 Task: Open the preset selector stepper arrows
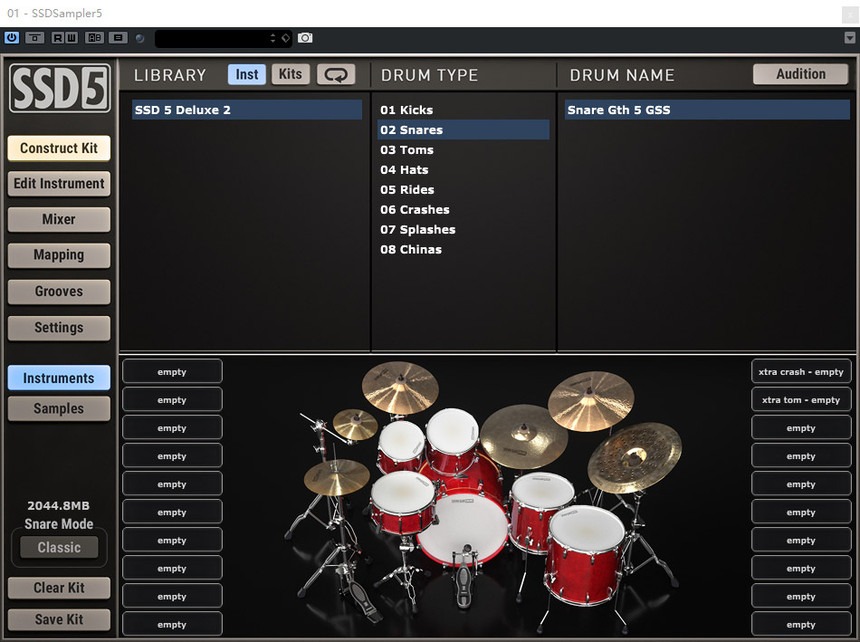tap(272, 38)
